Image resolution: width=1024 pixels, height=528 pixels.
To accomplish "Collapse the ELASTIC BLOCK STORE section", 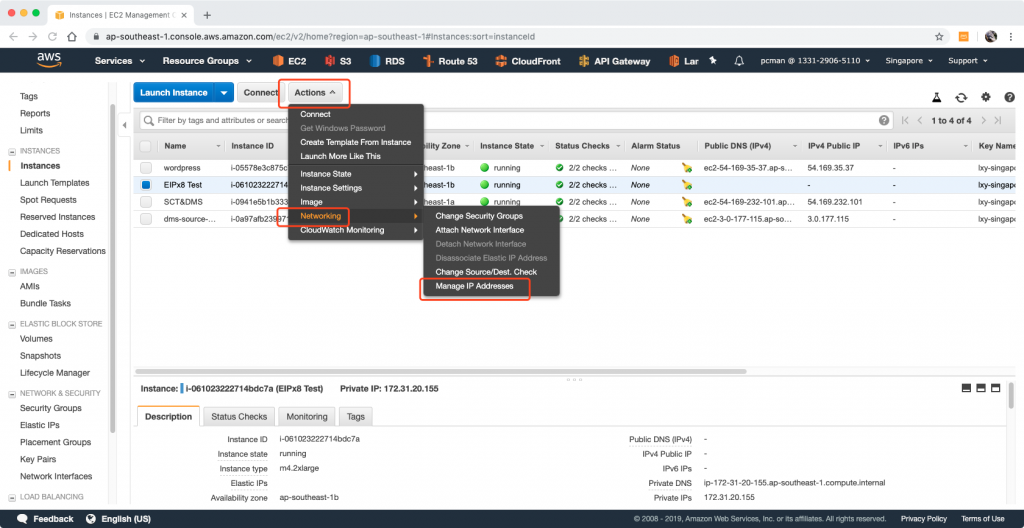I will 12,324.
